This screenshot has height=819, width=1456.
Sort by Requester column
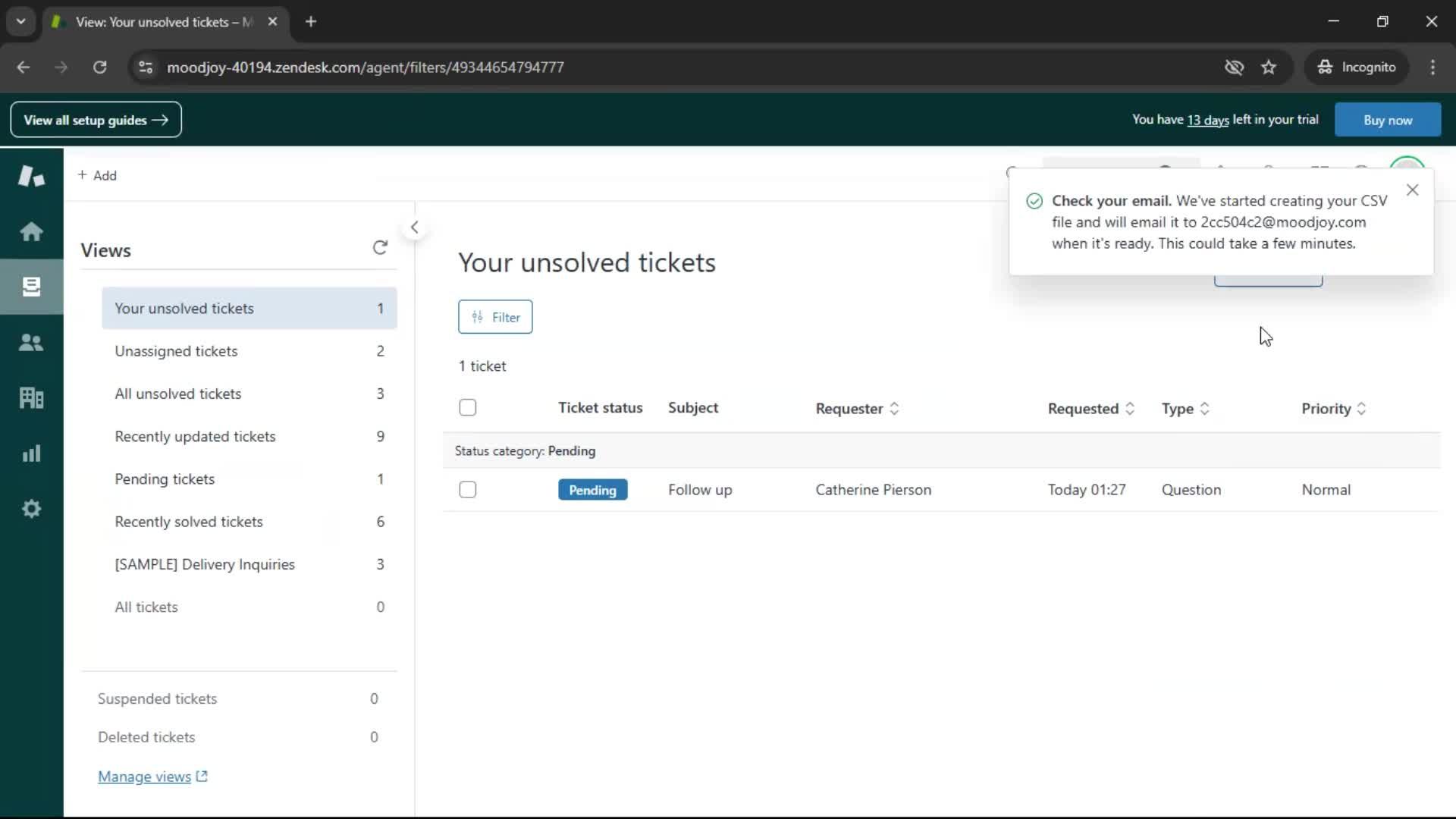click(x=858, y=409)
